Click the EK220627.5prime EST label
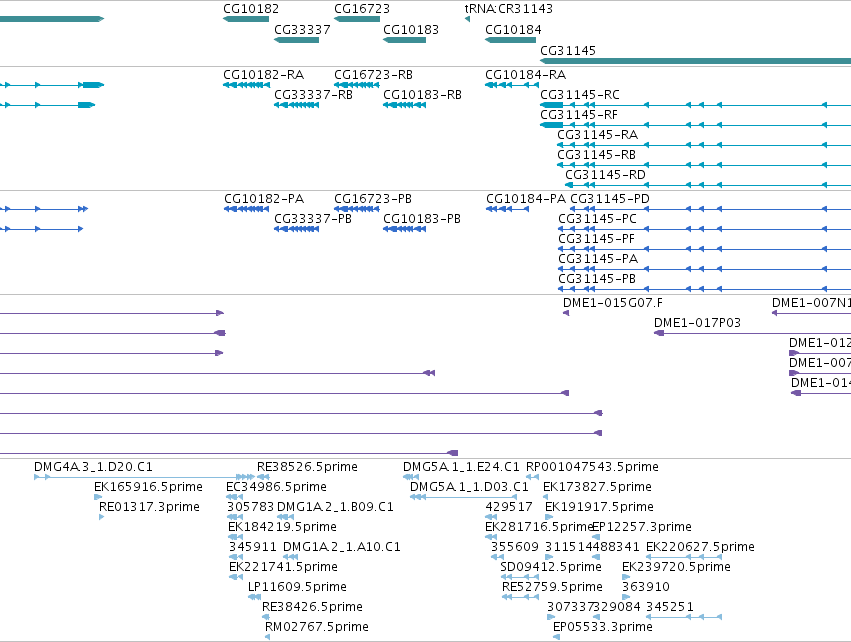Image resolution: width=851 pixels, height=642 pixels. (x=700, y=547)
